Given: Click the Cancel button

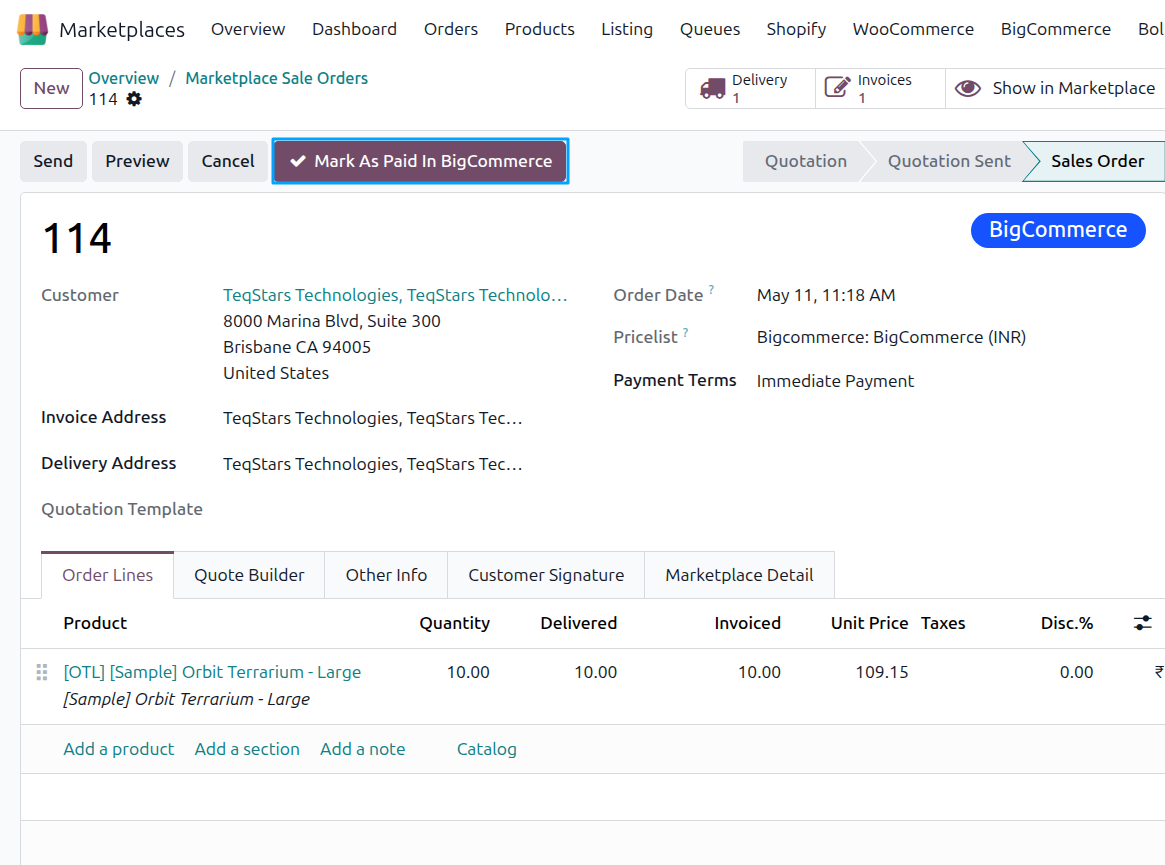Looking at the screenshot, I should point(228,161).
